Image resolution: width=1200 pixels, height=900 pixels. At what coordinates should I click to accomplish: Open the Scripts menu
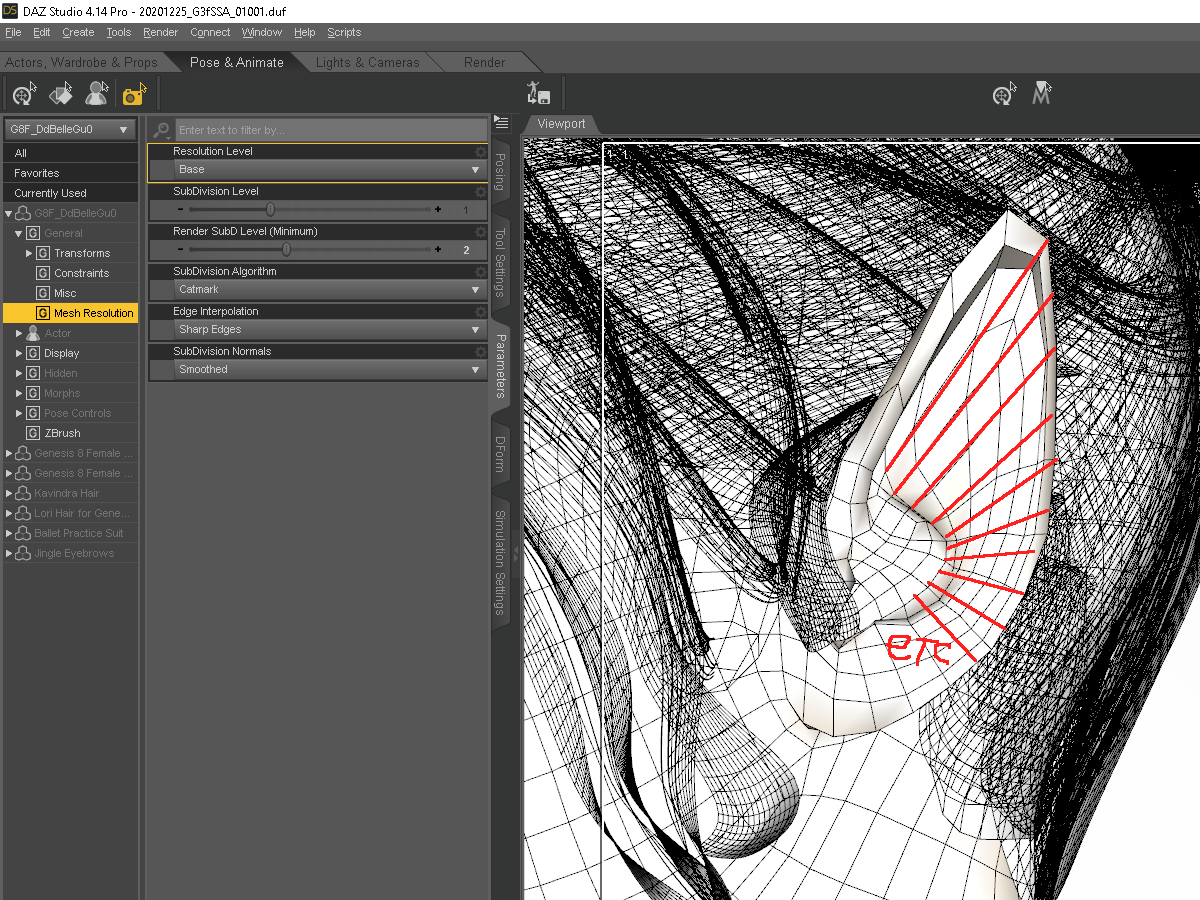click(344, 32)
